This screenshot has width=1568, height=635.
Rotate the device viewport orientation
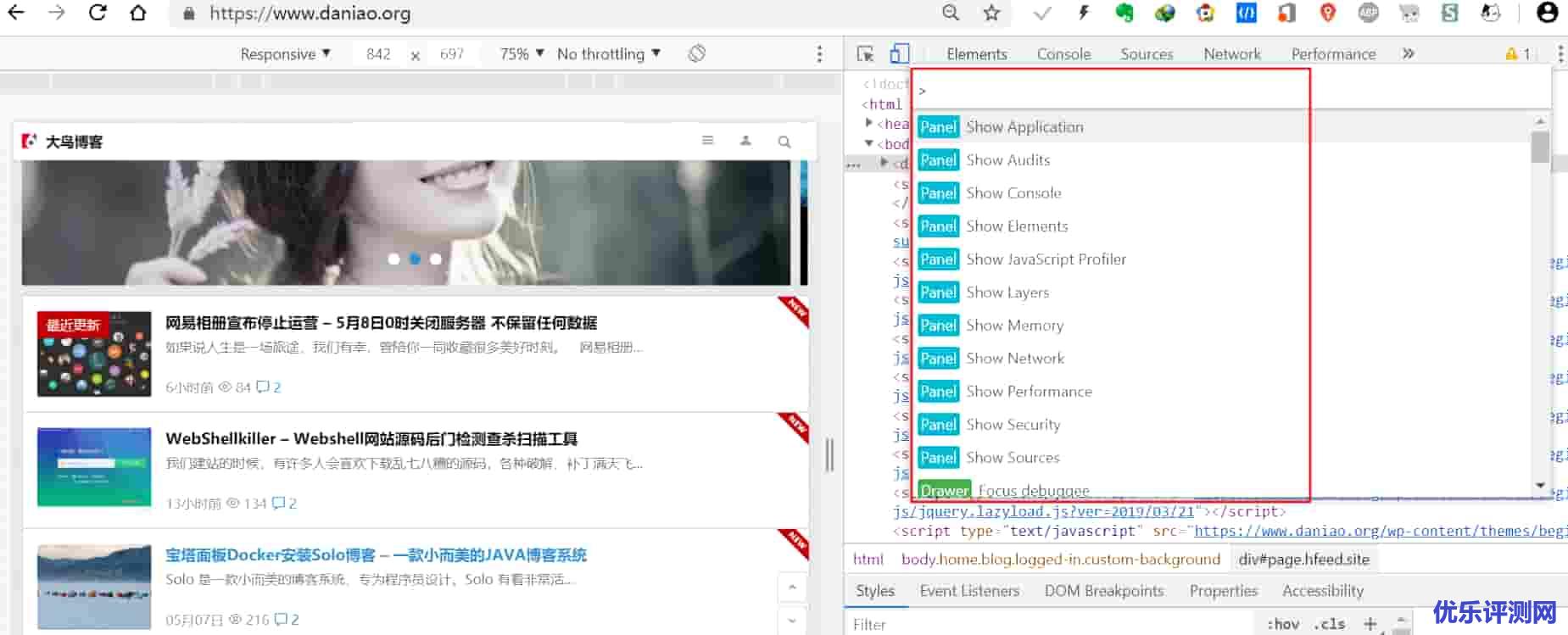697,53
